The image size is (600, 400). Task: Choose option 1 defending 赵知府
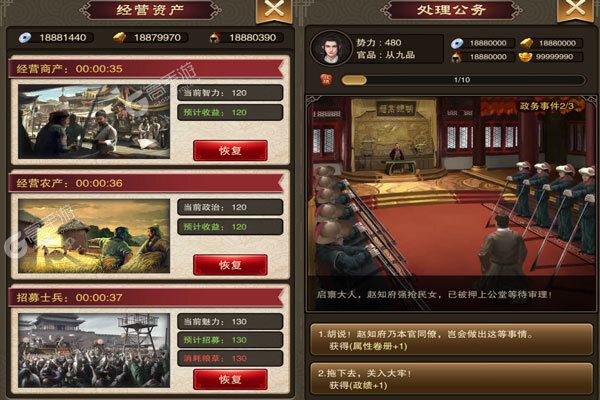click(x=451, y=340)
